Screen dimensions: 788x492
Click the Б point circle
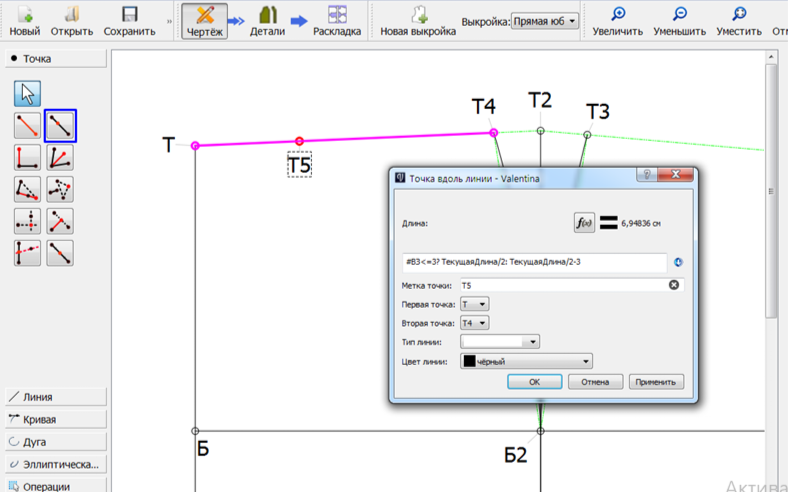[x=195, y=431]
